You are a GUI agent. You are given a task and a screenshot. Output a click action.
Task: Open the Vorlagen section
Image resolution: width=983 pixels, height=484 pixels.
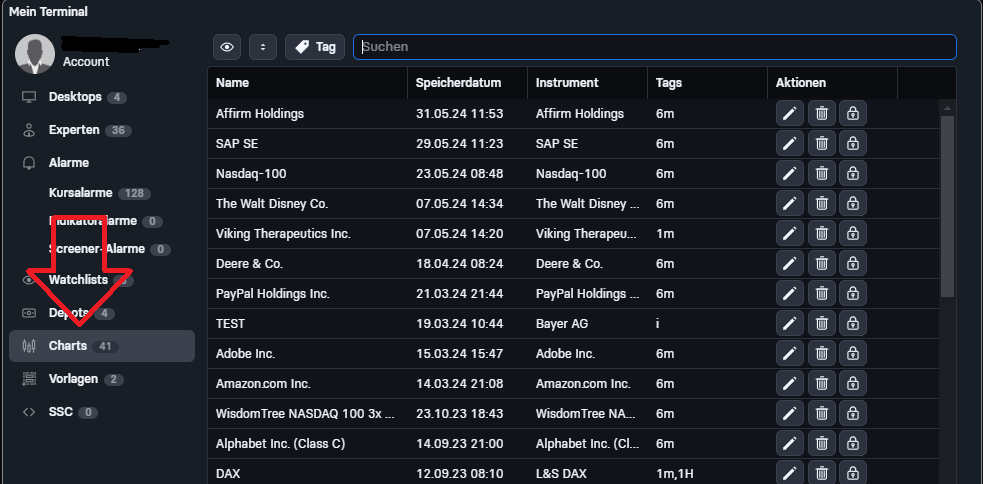pos(72,379)
